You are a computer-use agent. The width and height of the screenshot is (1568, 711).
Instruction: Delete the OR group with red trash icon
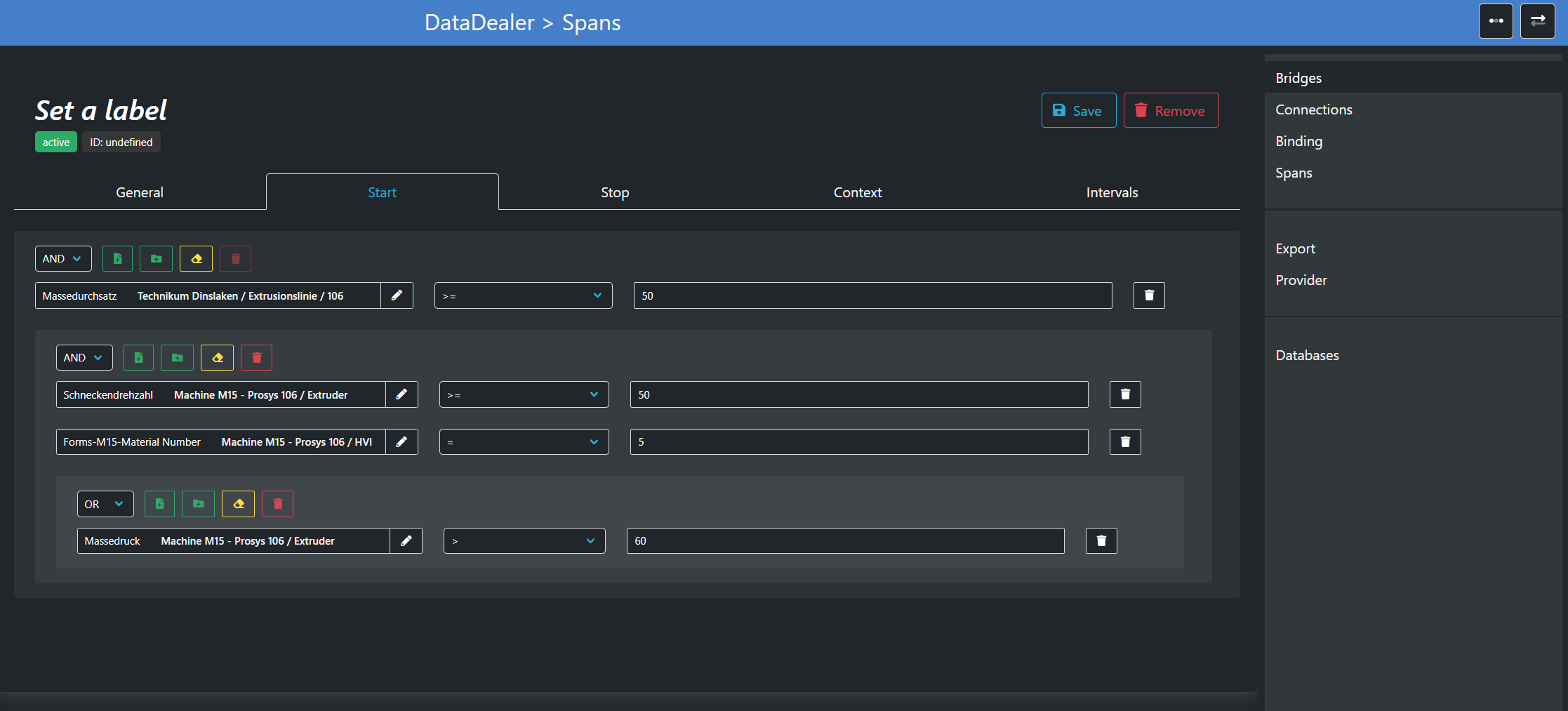coord(277,504)
